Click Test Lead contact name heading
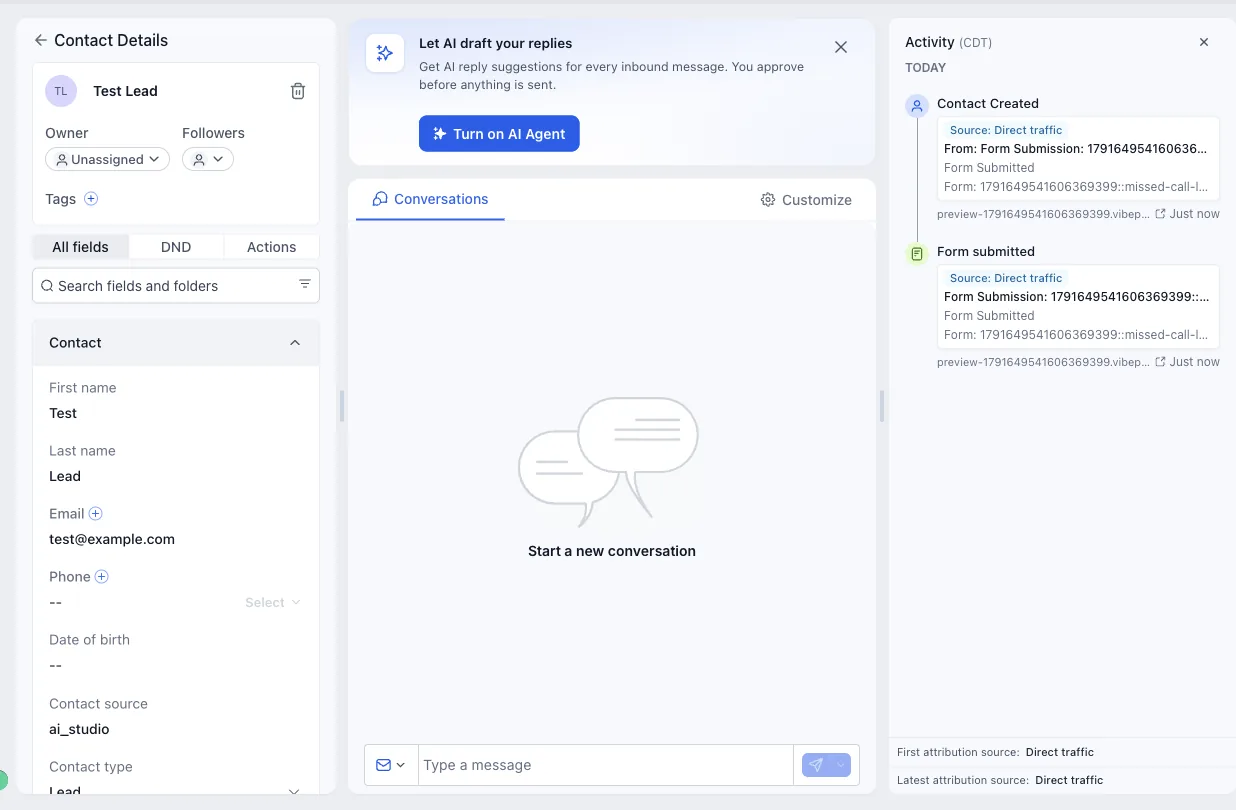This screenshot has height=810, width=1236. pos(125,91)
